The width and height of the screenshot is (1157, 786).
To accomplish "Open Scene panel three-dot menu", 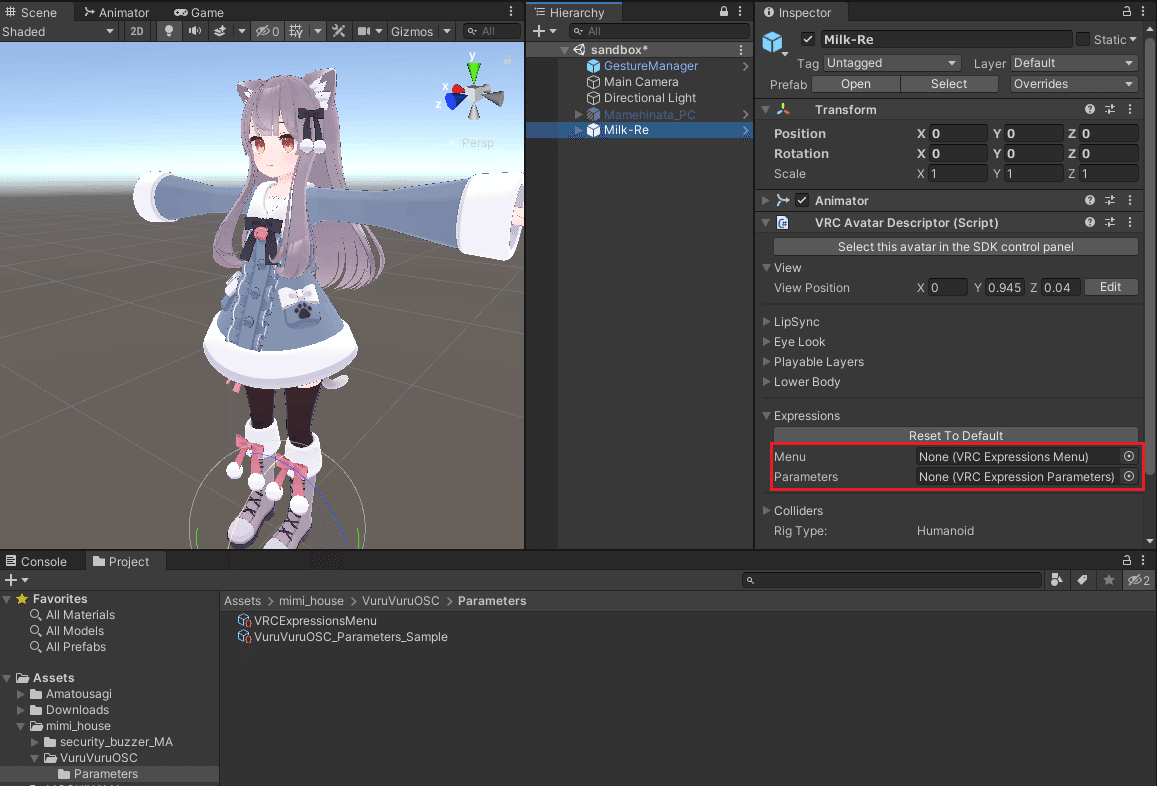I will pyautogui.click(x=511, y=12).
